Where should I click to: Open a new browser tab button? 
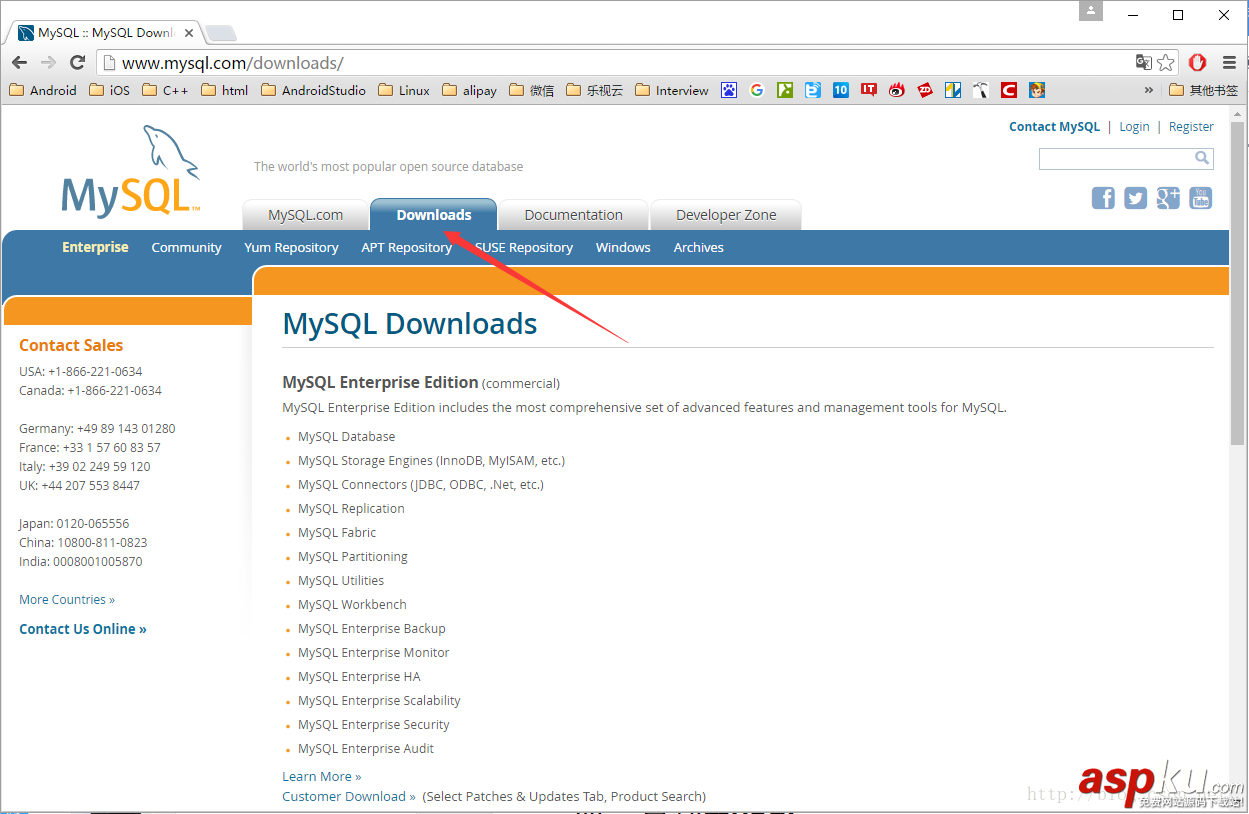[x=221, y=33]
